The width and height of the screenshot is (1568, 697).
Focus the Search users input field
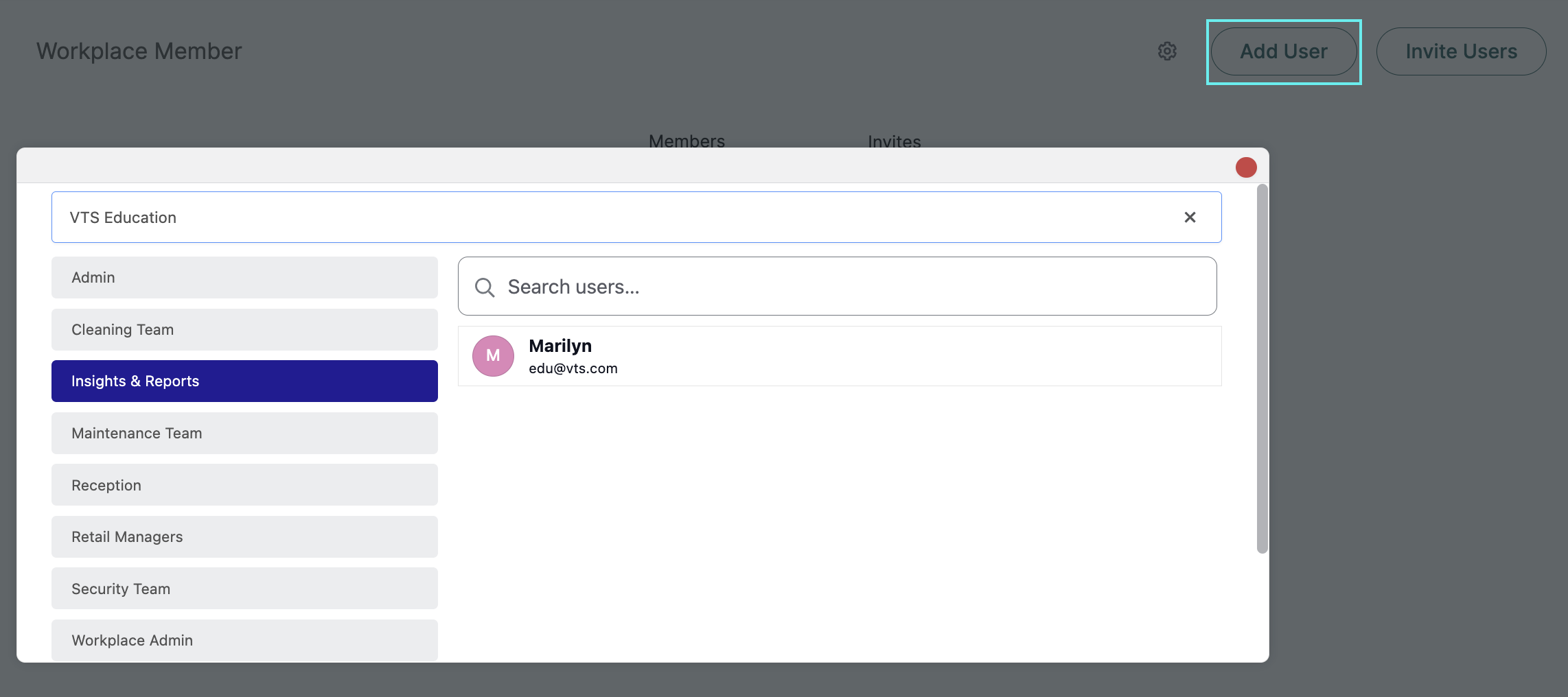837,286
